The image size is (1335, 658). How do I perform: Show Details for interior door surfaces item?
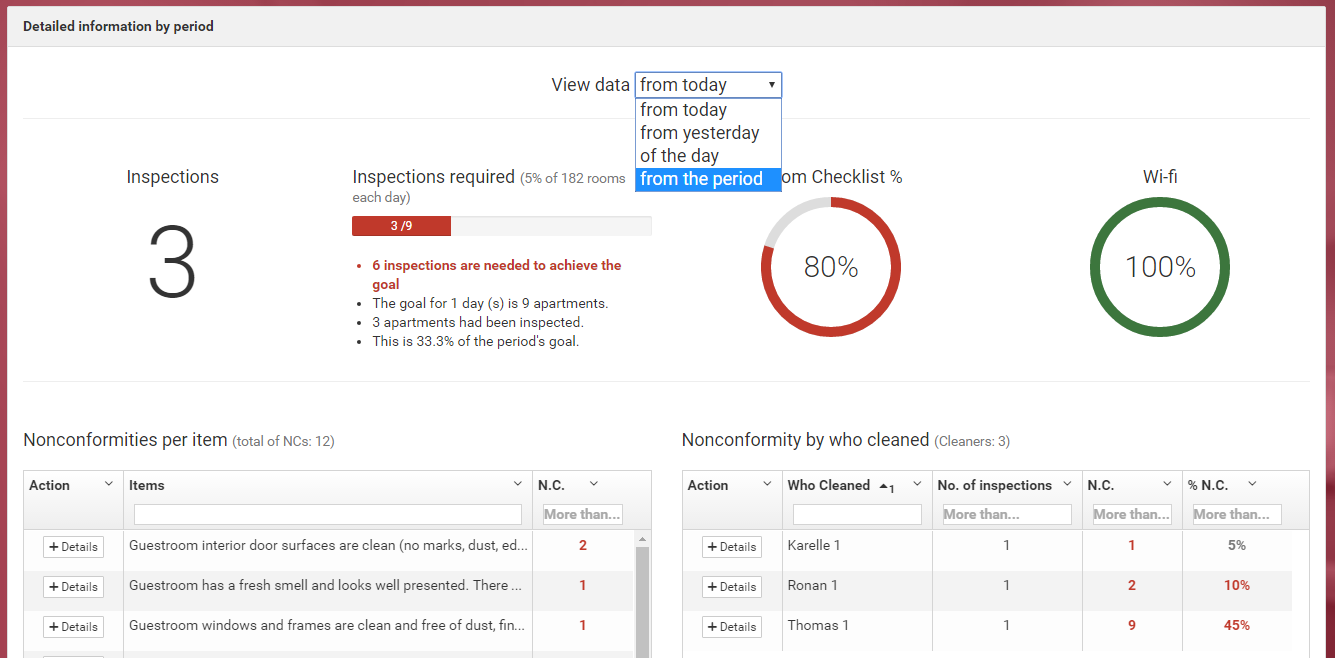tap(73, 547)
